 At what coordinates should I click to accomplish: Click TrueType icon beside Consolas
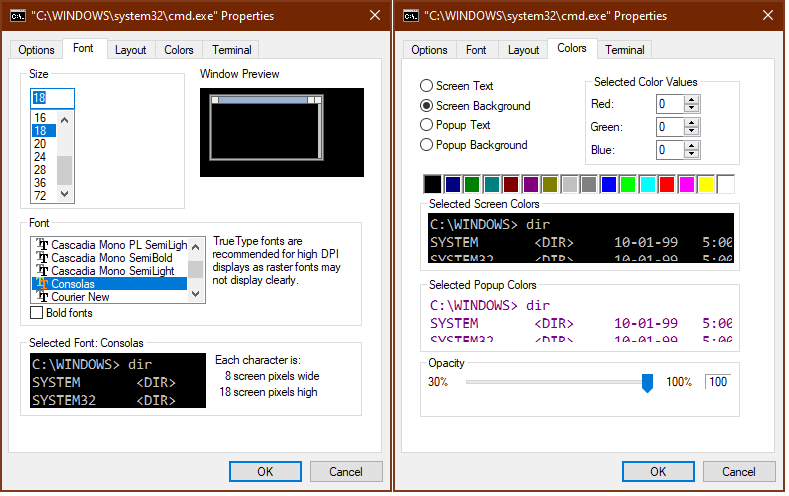tap(42, 284)
